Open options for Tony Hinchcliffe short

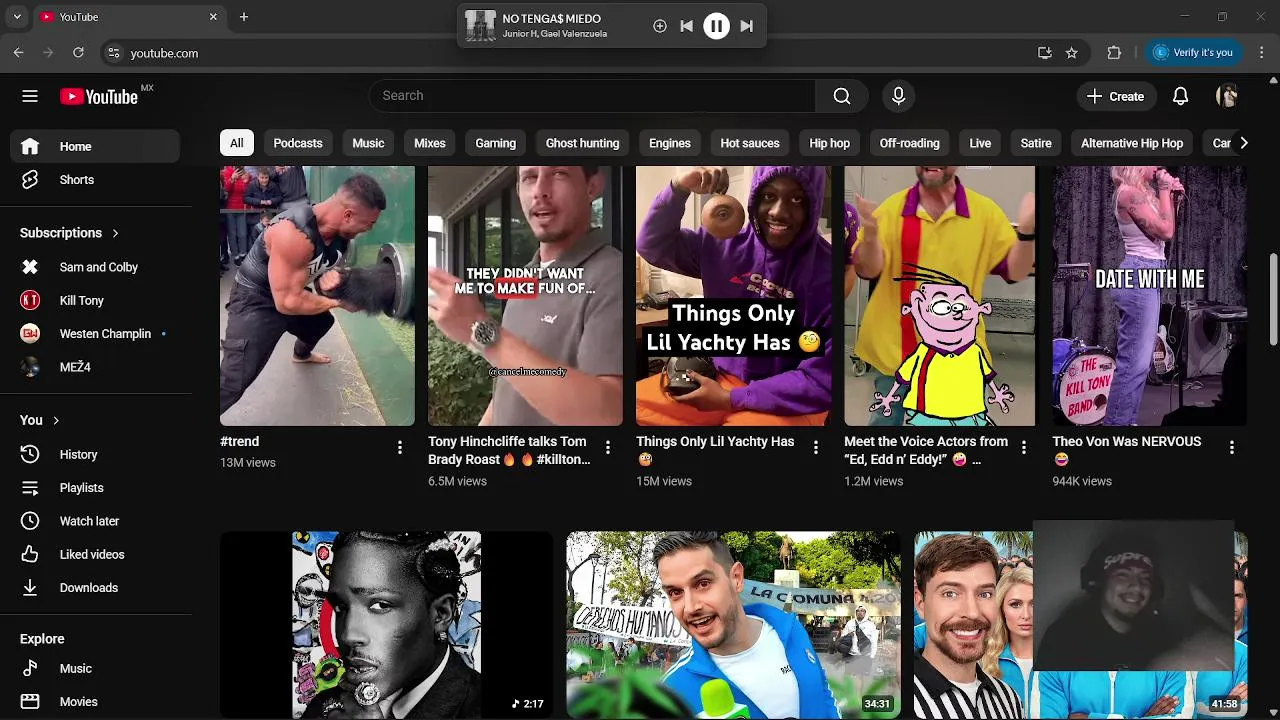click(607, 448)
